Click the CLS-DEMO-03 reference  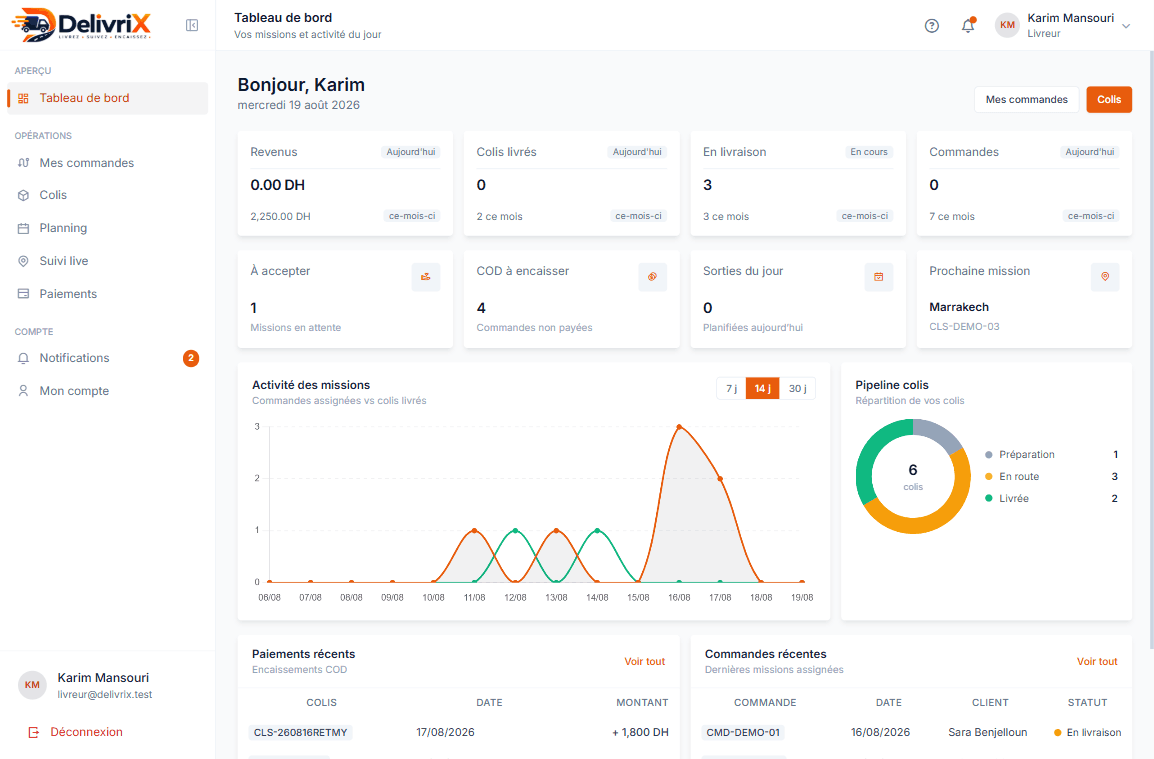pyautogui.click(x=964, y=326)
